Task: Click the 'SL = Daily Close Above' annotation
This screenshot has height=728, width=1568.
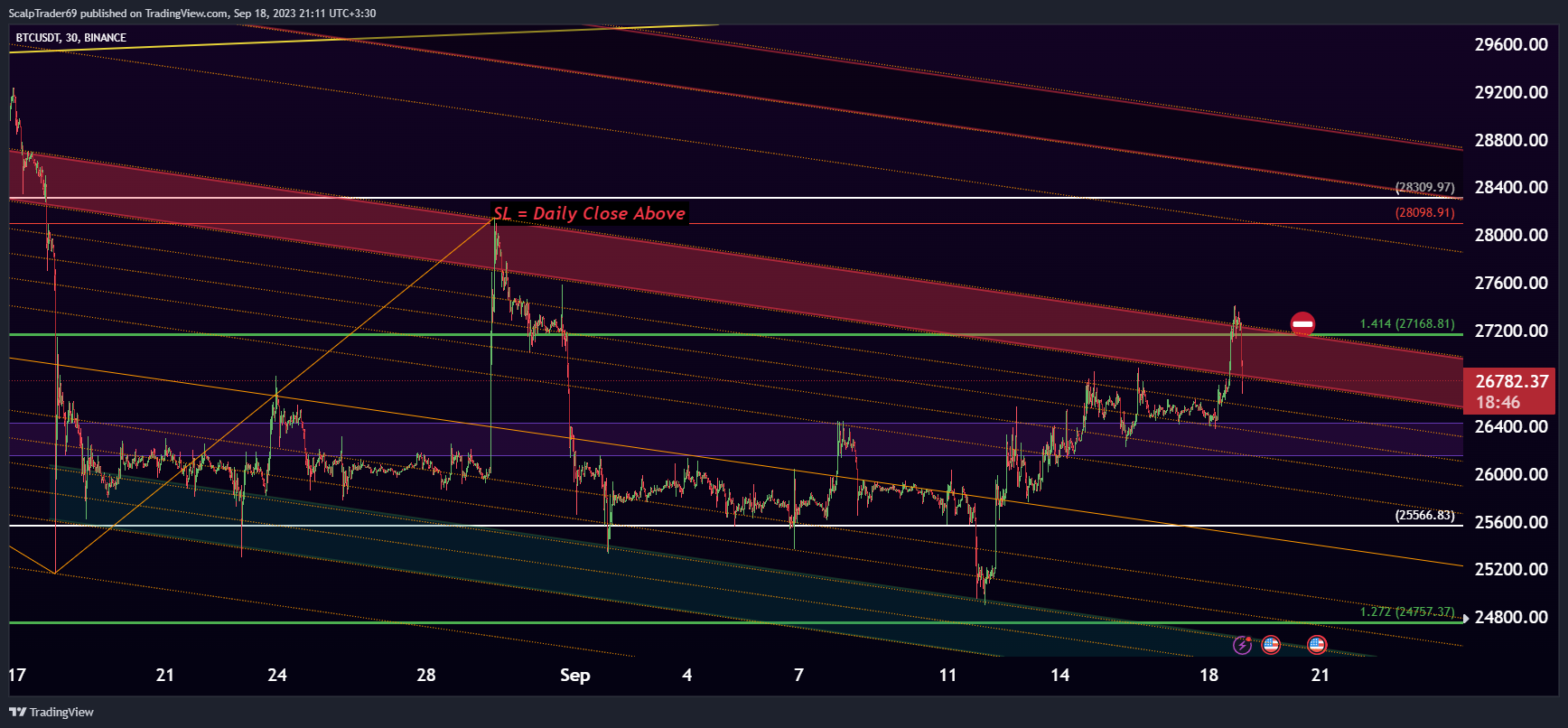Action: (x=589, y=214)
